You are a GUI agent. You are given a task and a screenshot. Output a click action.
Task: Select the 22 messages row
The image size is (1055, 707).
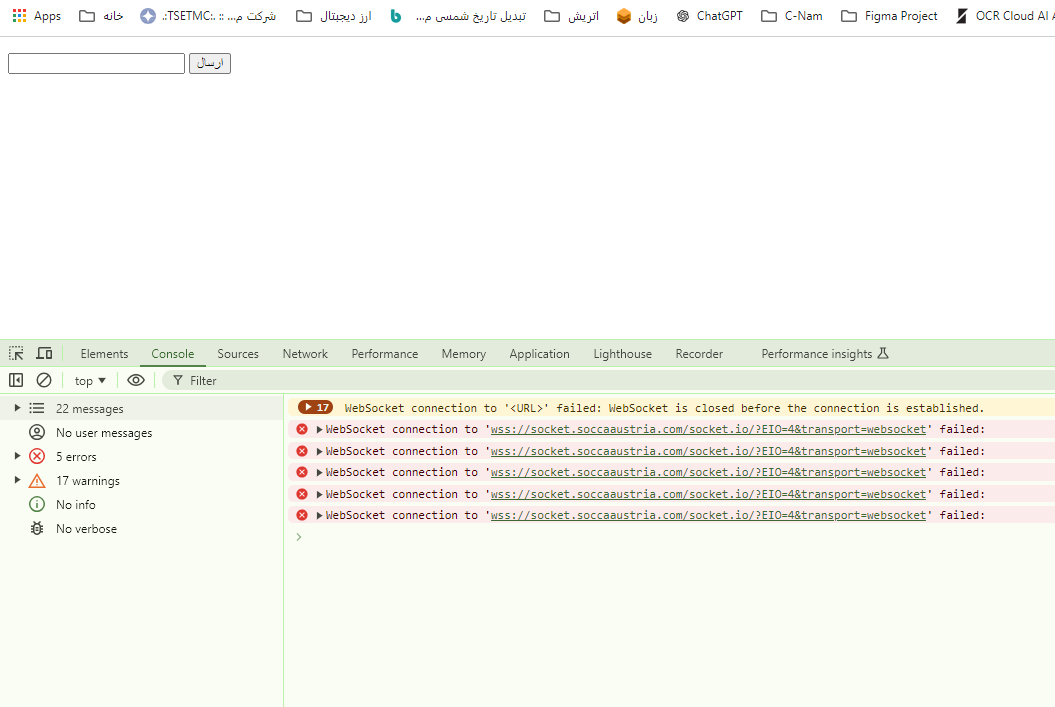[141, 408]
